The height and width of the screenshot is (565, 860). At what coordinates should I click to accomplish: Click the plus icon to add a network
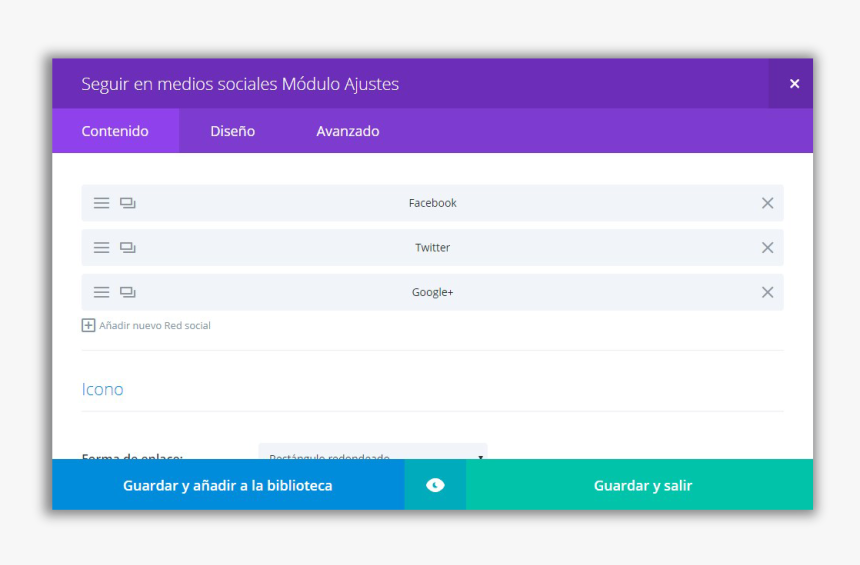pyautogui.click(x=88, y=325)
